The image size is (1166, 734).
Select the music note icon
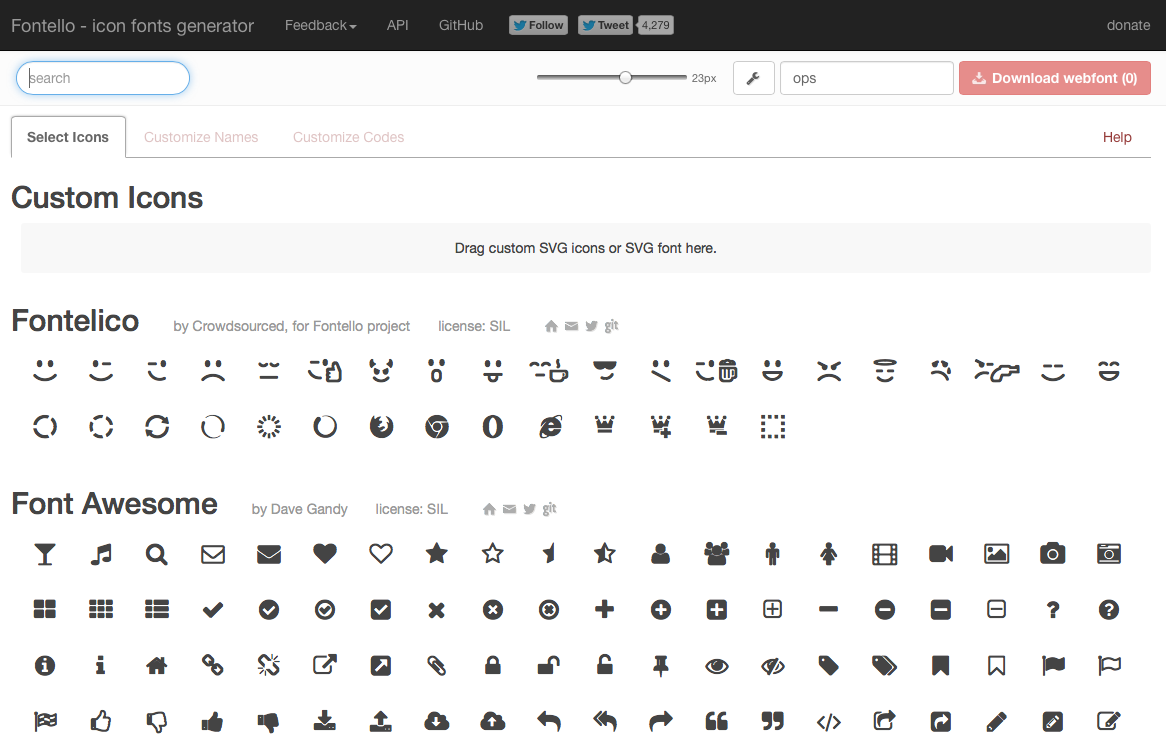[101, 554]
